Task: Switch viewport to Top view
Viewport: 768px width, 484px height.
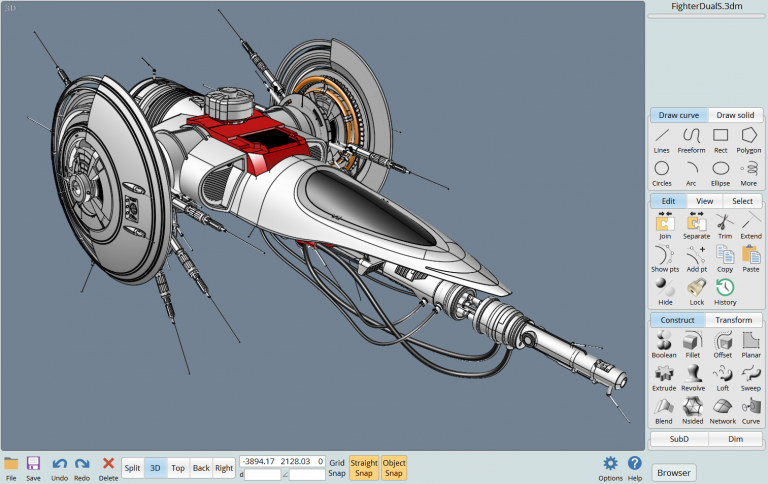Action: click(178, 468)
